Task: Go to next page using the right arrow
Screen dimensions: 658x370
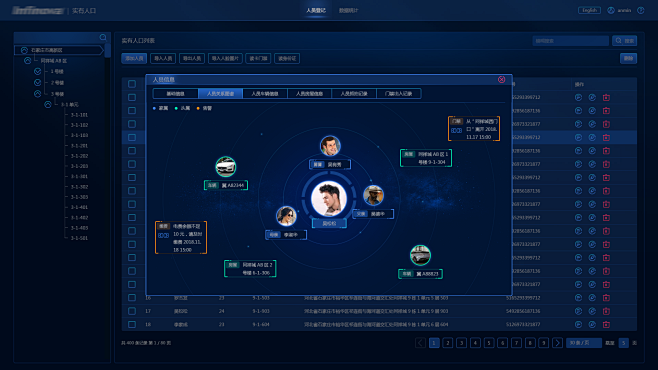Action: pyautogui.click(x=557, y=343)
